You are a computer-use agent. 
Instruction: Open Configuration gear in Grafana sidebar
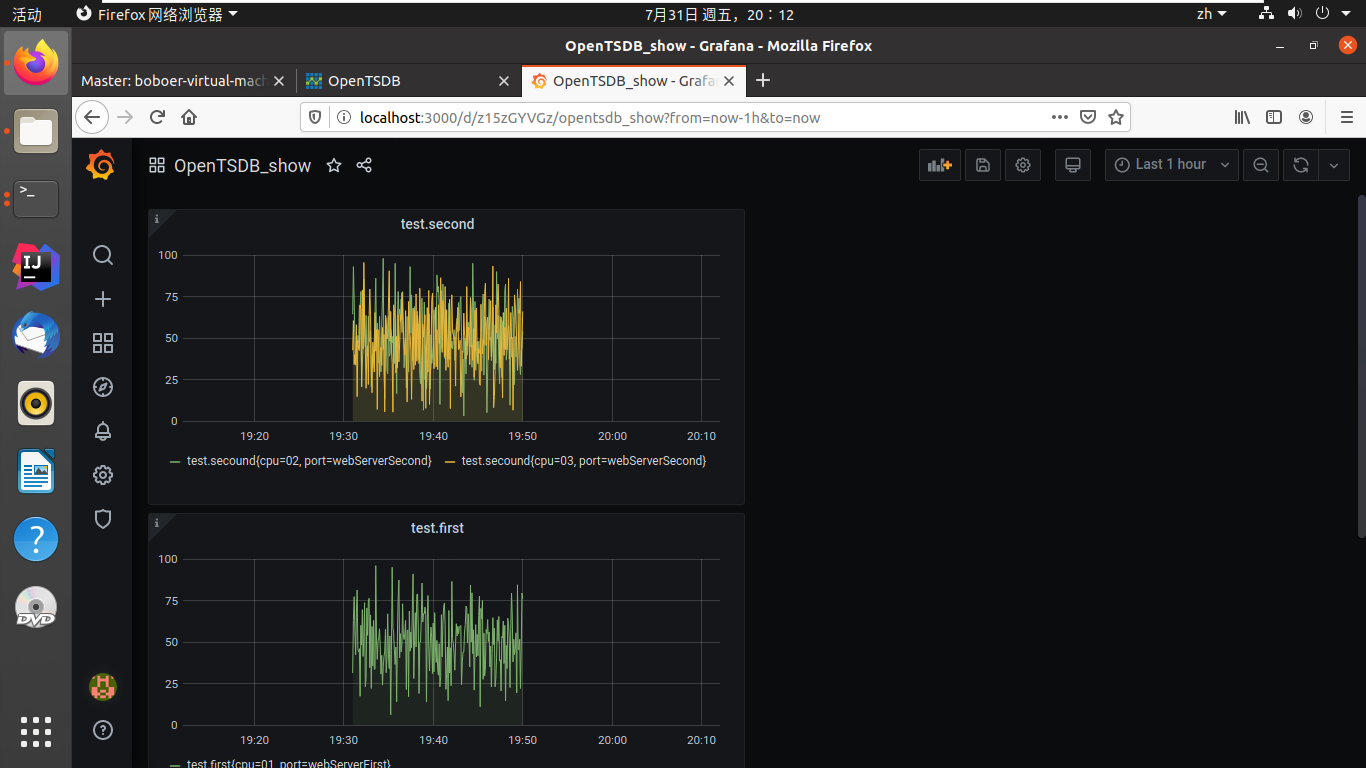(102, 475)
